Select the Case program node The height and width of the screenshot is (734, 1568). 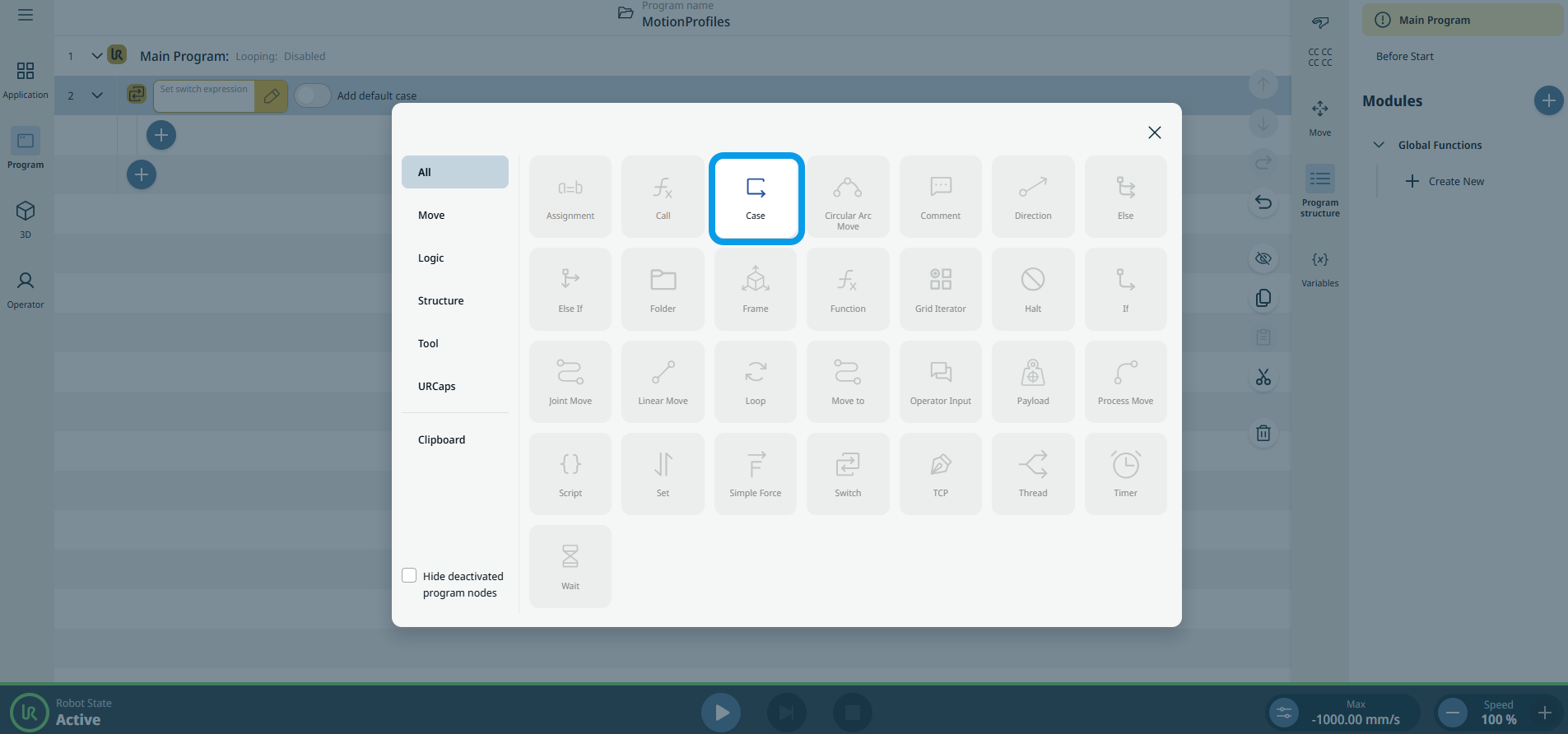(756, 198)
